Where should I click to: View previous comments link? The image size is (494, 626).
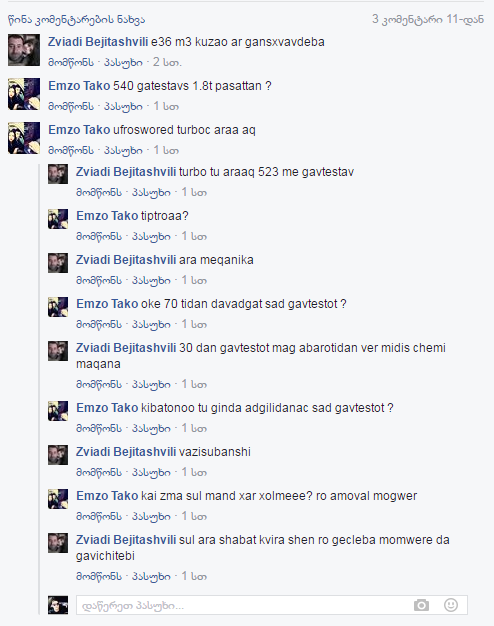[x=77, y=20]
